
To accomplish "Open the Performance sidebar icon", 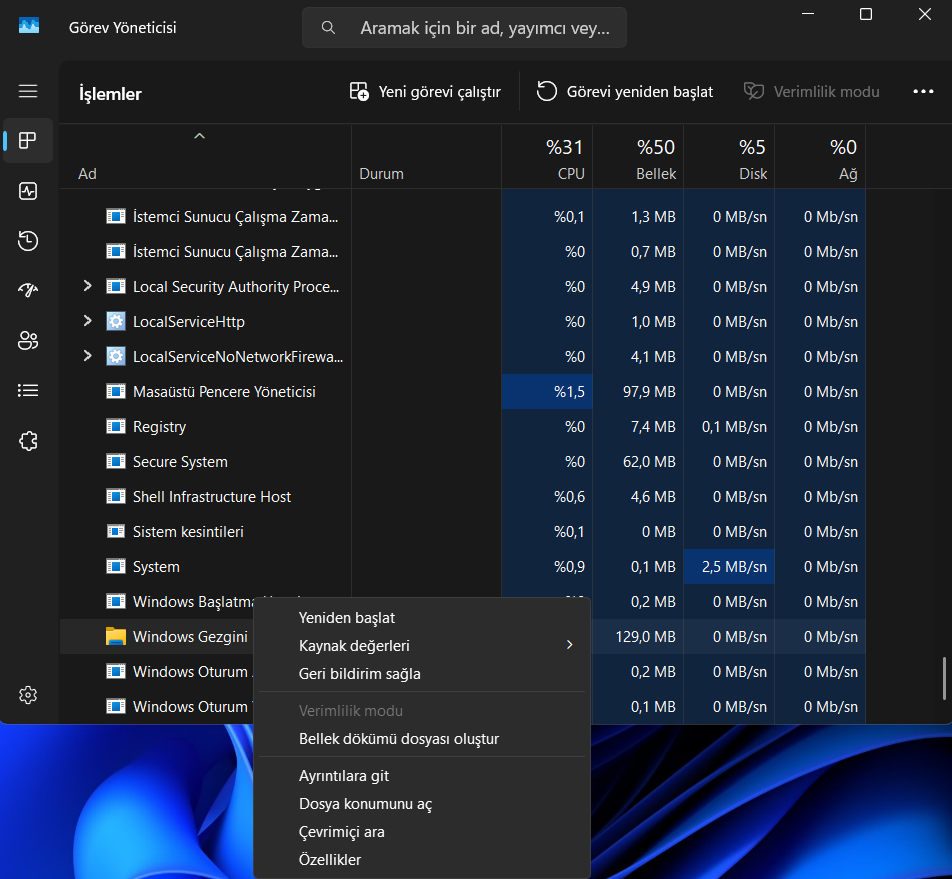I will click(28, 191).
